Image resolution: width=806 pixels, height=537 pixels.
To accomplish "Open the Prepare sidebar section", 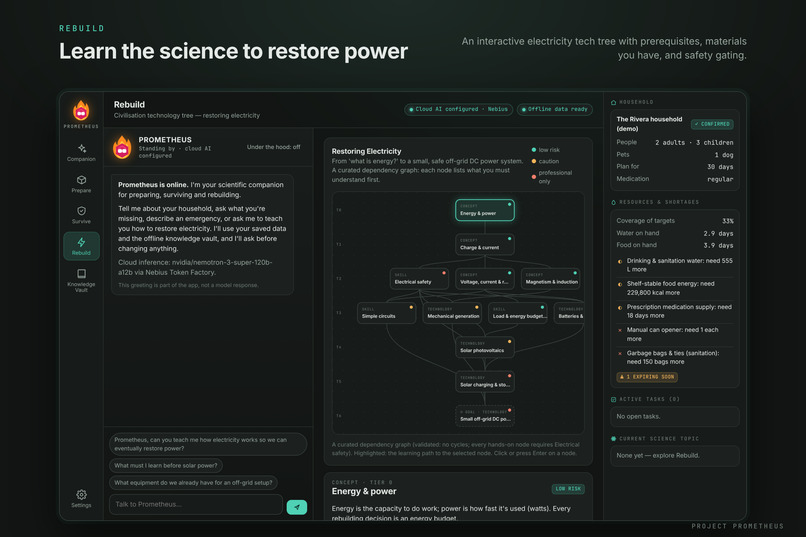I will pyautogui.click(x=81, y=184).
